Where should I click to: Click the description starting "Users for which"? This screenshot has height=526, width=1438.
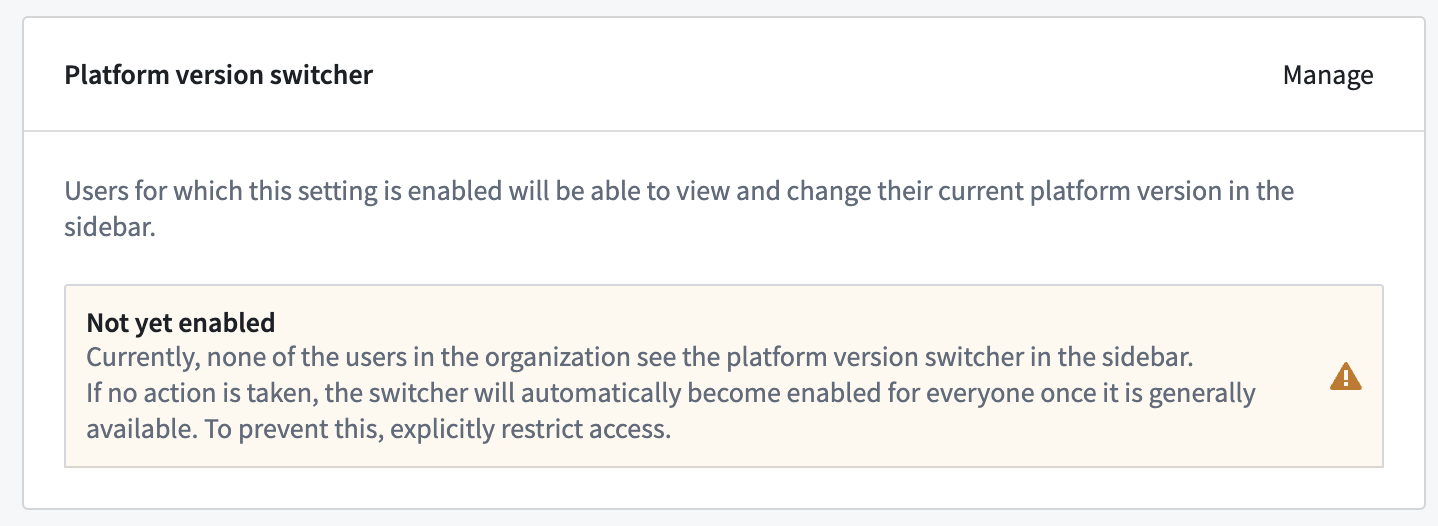click(679, 190)
